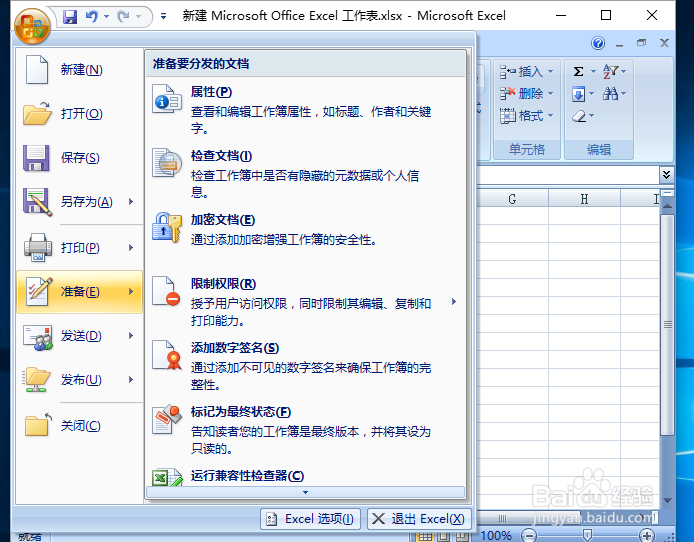Click the Undo arrow icon

tap(92, 17)
